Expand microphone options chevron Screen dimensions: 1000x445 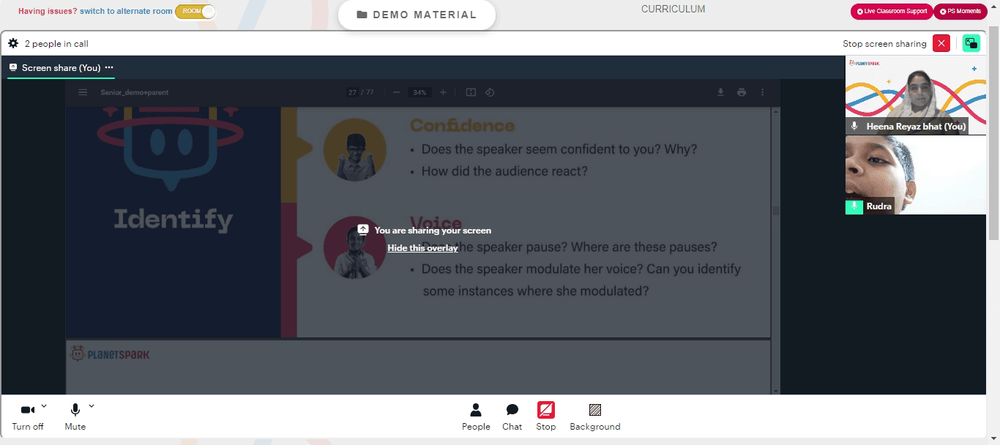[x=91, y=405]
